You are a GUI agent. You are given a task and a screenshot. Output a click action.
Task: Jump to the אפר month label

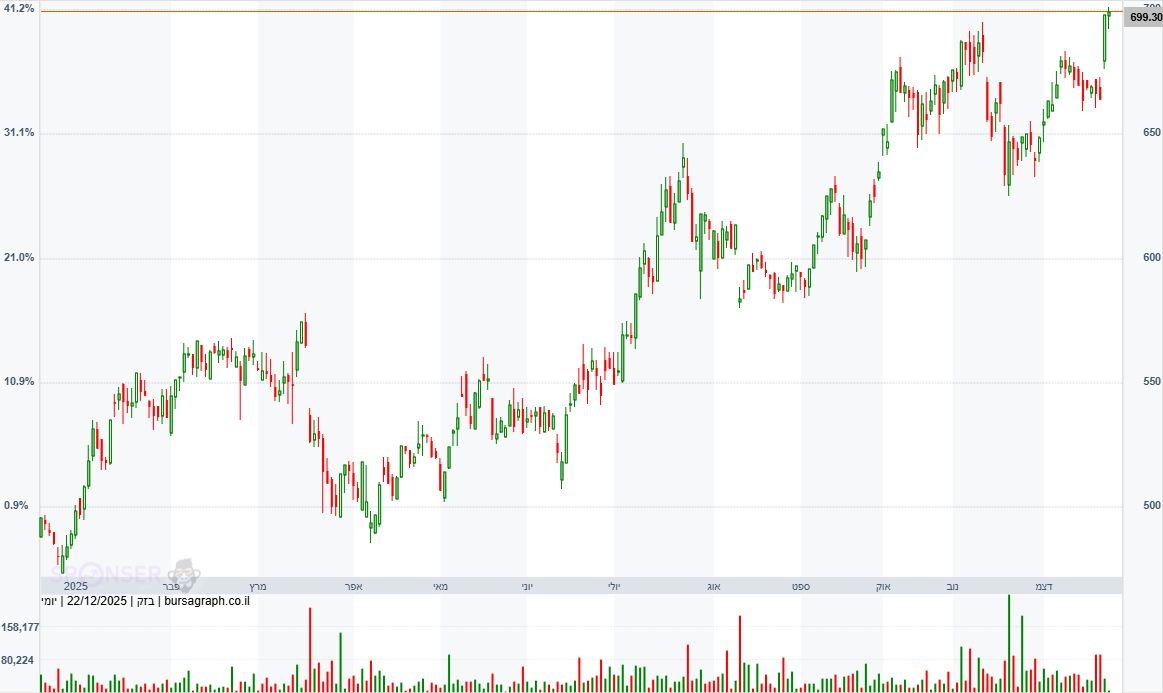pos(353,586)
